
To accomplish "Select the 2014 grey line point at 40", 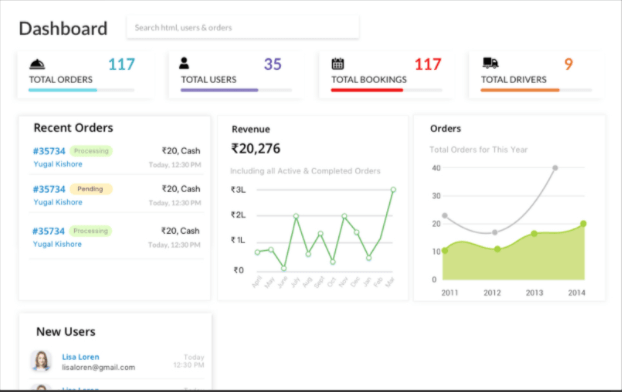I will tap(555, 168).
